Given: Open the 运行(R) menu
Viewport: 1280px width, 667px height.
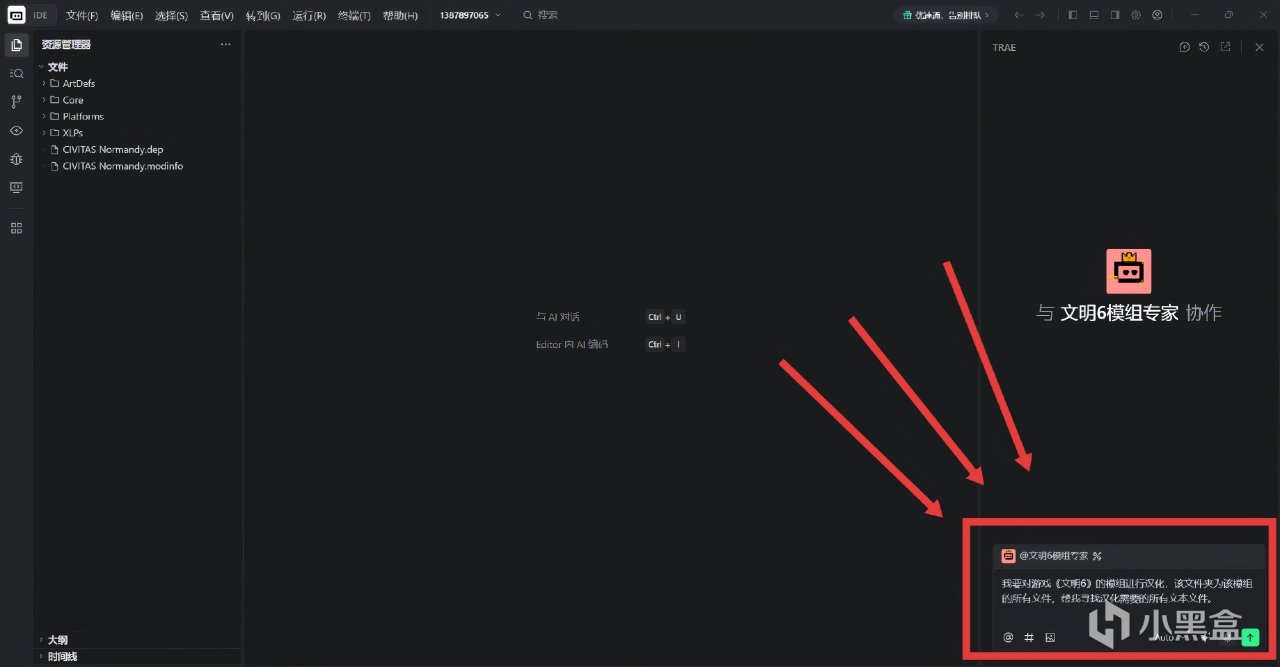Looking at the screenshot, I should (309, 15).
